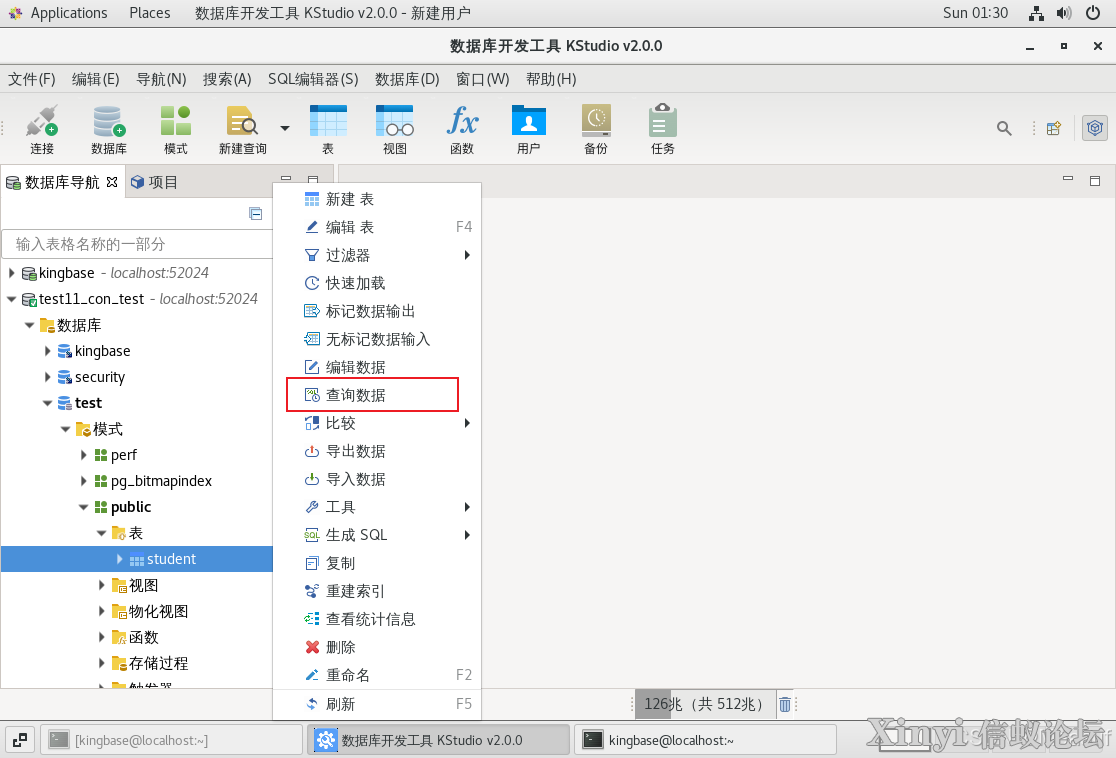Image resolution: width=1116 pixels, height=758 pixels.
Task: Click the 连接 (connect) toolbar icon
Action: click(42, 129)
